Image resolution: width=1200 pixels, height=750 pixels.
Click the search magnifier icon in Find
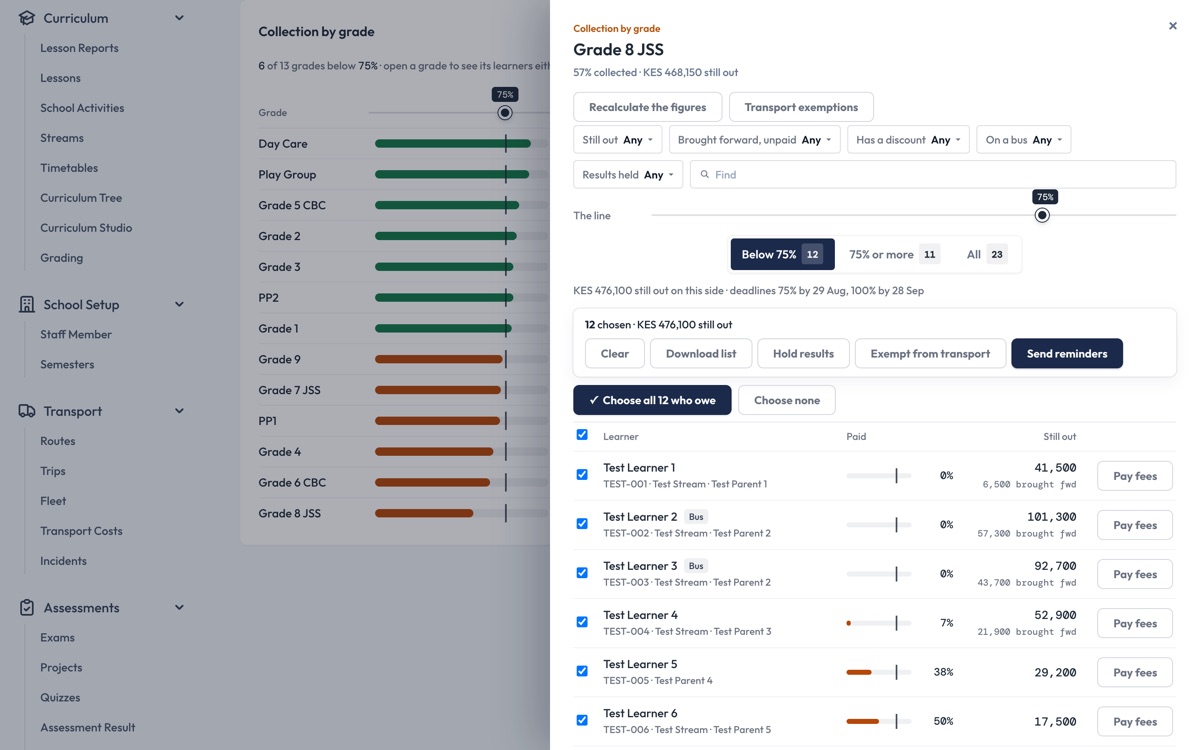point(704,175)
